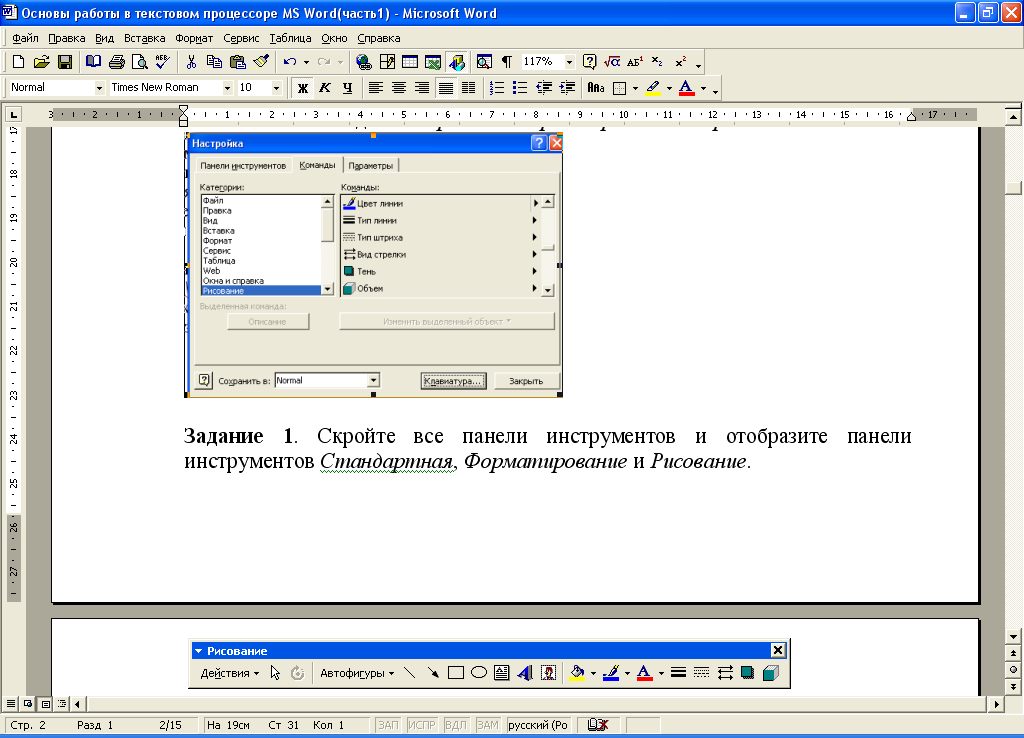Undo the last action
The height and width of the screenshot is (738, 1024).
click(289, 62)
